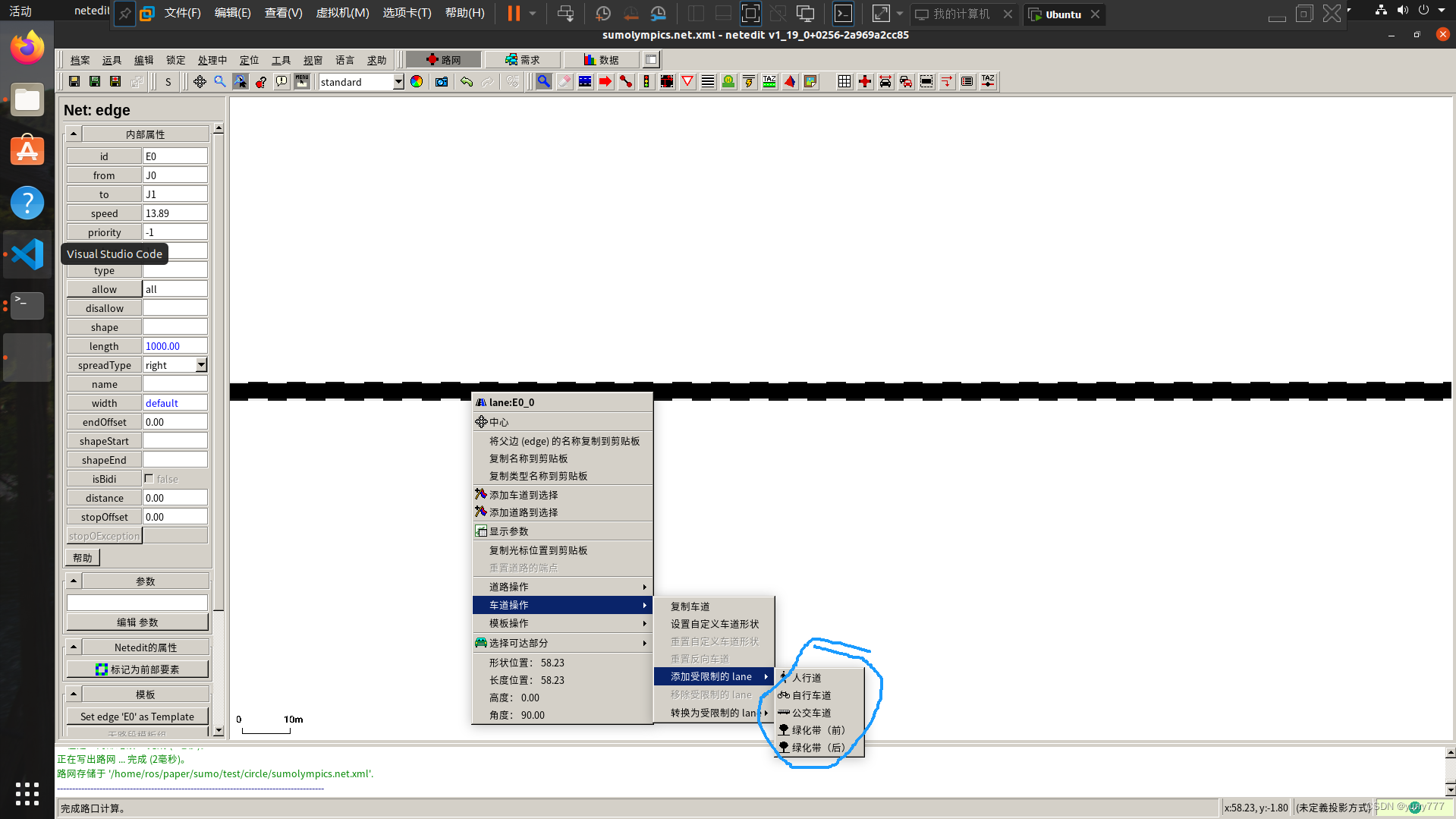
Task: Click the allow attribute button
Action: tap(104, 289)
